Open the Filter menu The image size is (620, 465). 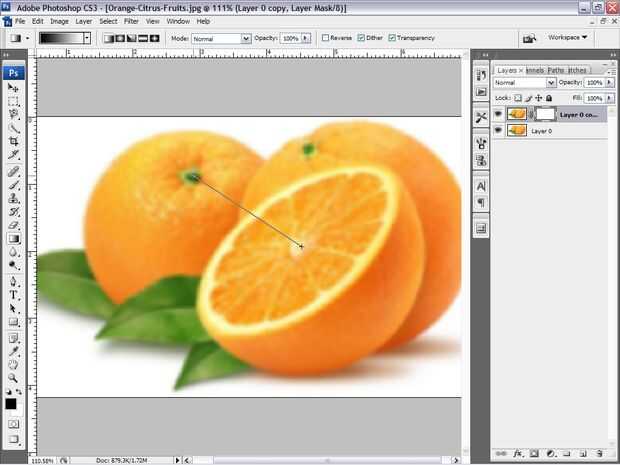coord(131,21)
